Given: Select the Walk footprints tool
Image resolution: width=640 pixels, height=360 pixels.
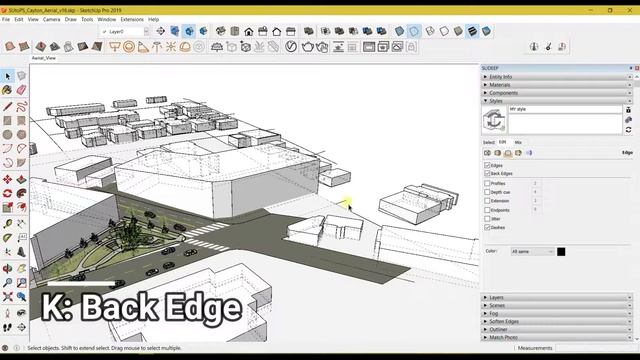Looking at the screenshot, I should click(x=8, y=327).
